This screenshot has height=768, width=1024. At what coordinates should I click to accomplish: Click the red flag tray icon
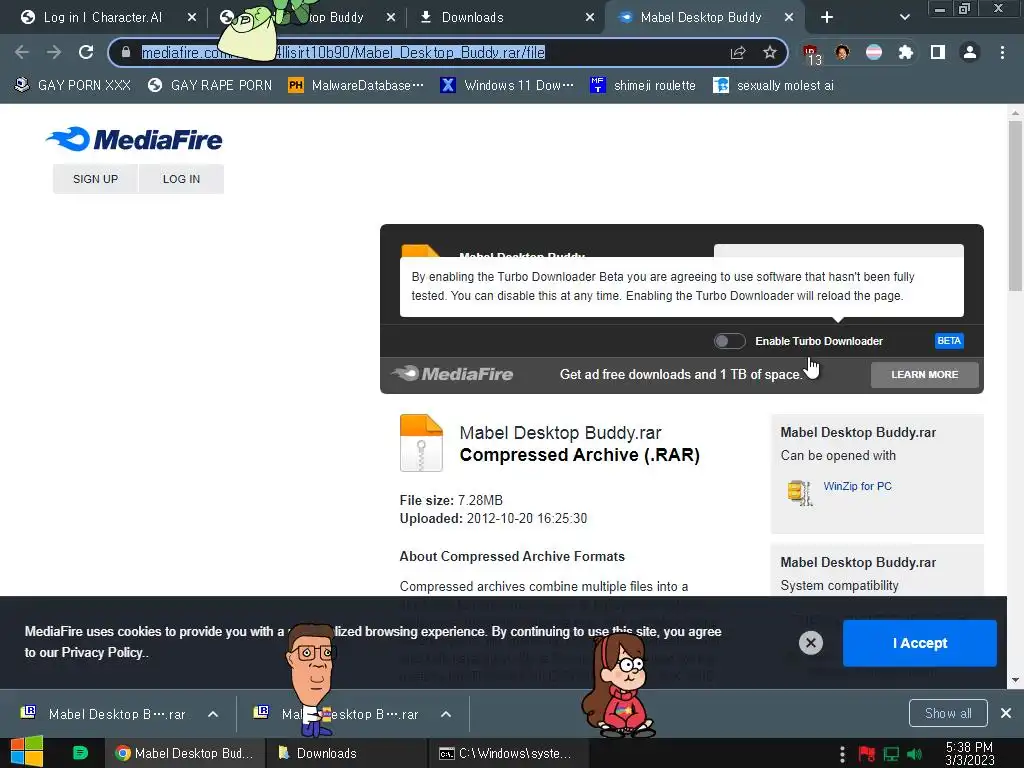(867, 754)
